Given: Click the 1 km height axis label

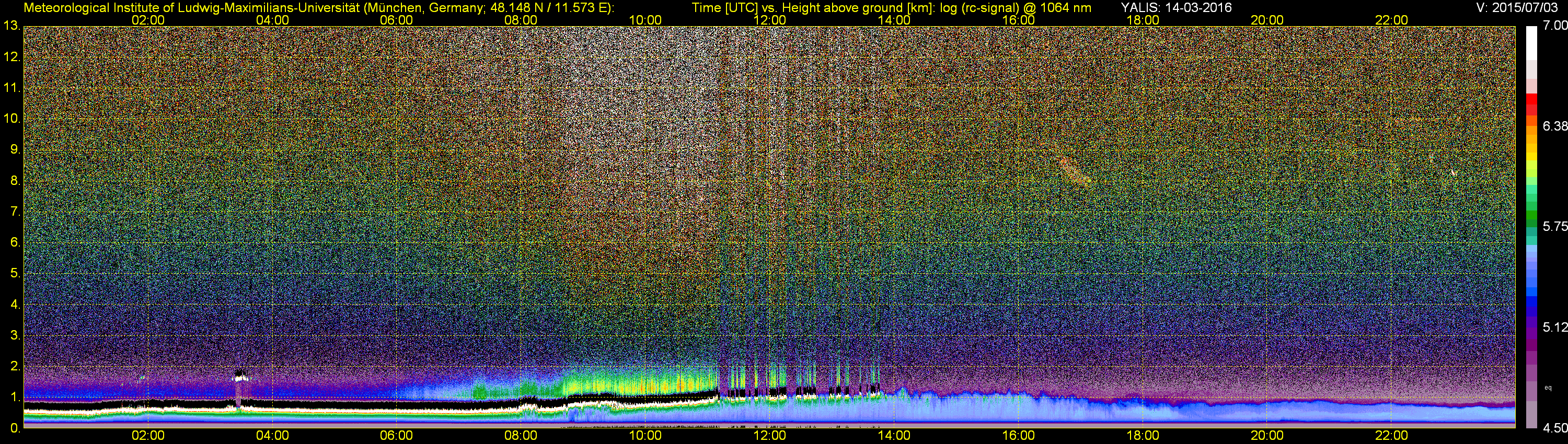Looking at the screenshot, I should coord(15,397).
